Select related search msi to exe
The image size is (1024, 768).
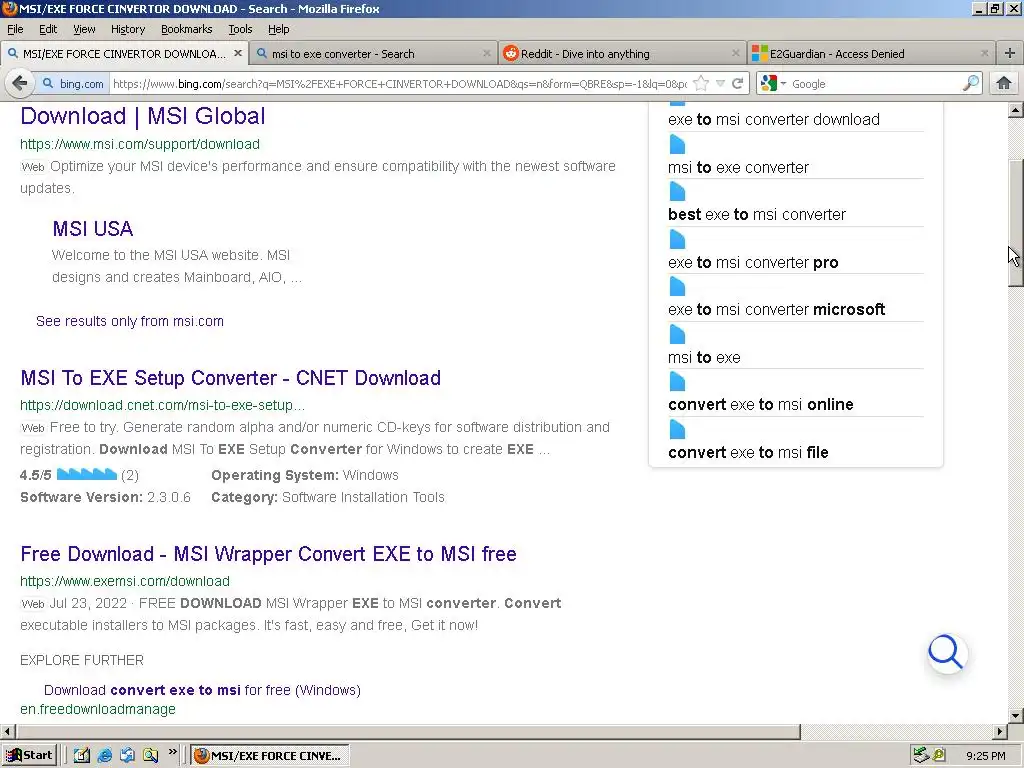(704, 357)
